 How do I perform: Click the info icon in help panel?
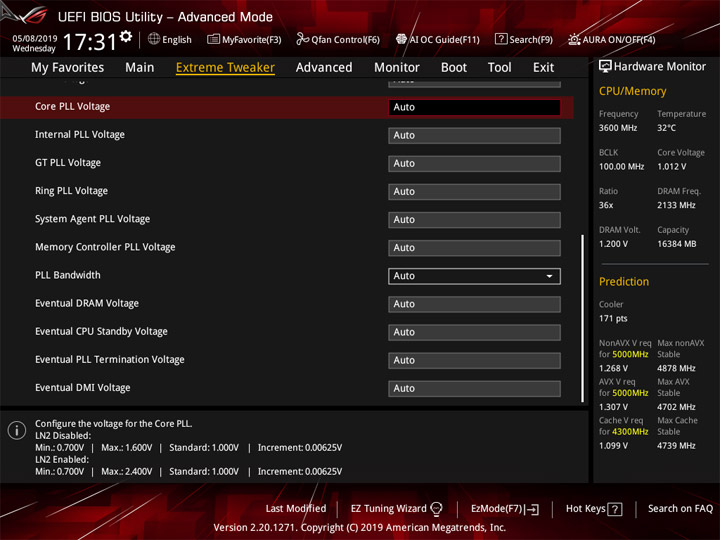point(17,431)
